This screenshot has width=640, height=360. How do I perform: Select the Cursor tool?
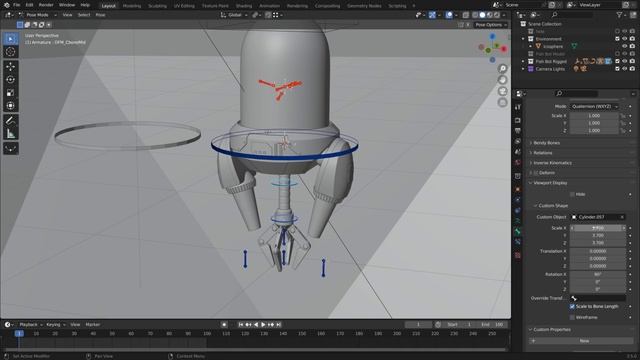point(11,52)
